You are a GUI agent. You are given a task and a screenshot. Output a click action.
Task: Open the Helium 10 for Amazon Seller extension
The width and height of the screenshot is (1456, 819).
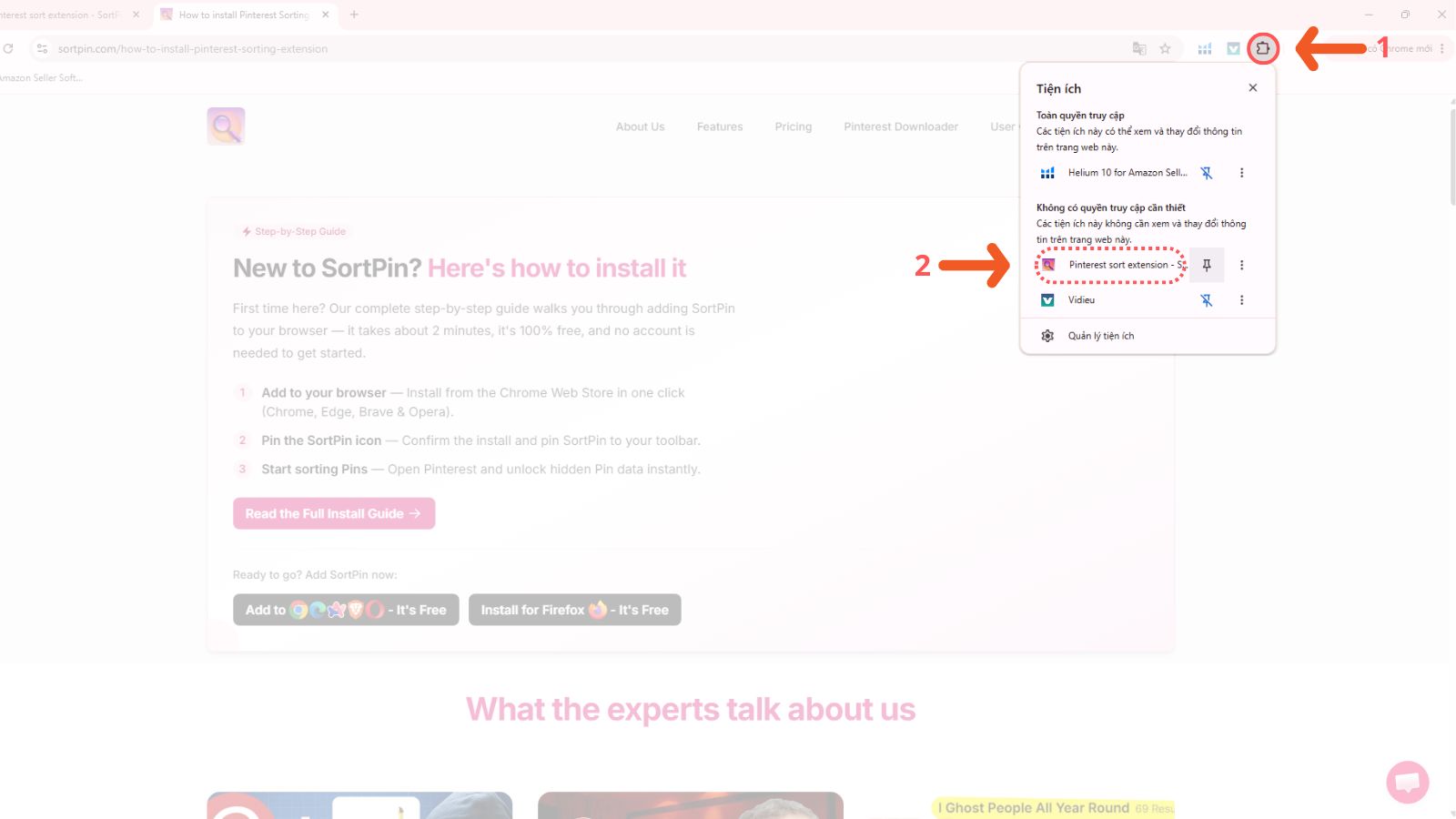[1113, 173]
